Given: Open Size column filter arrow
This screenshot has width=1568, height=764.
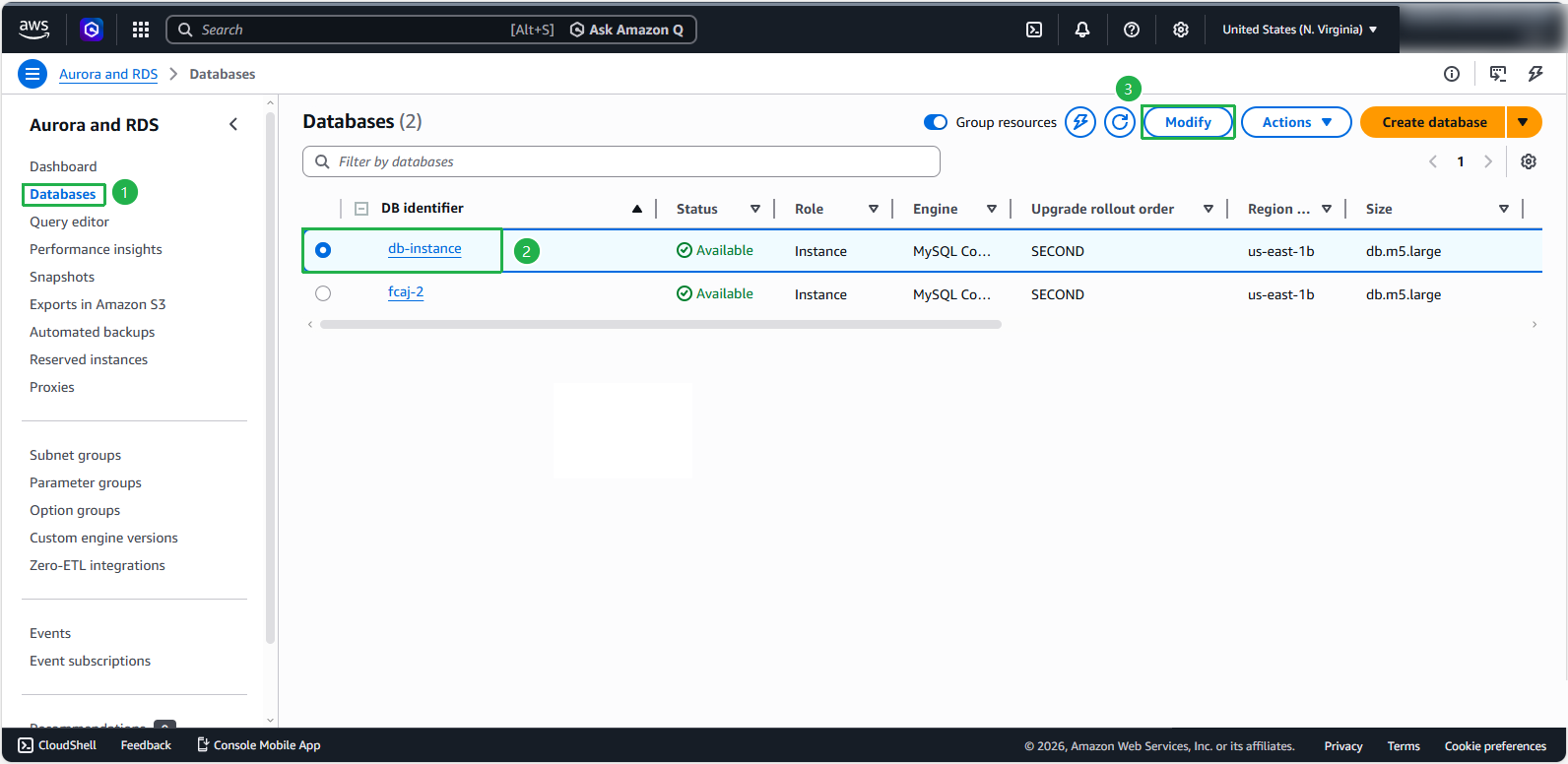Looking at the screenshot, I should point(1504,209).
